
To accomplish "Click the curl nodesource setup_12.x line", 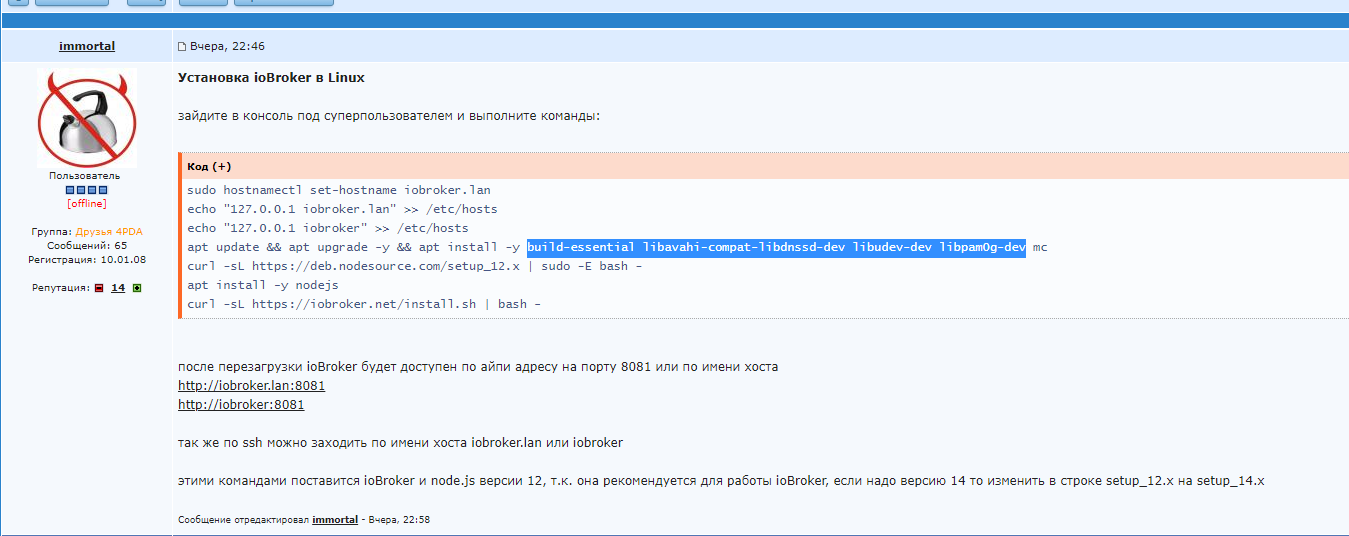I will (415, 266).
